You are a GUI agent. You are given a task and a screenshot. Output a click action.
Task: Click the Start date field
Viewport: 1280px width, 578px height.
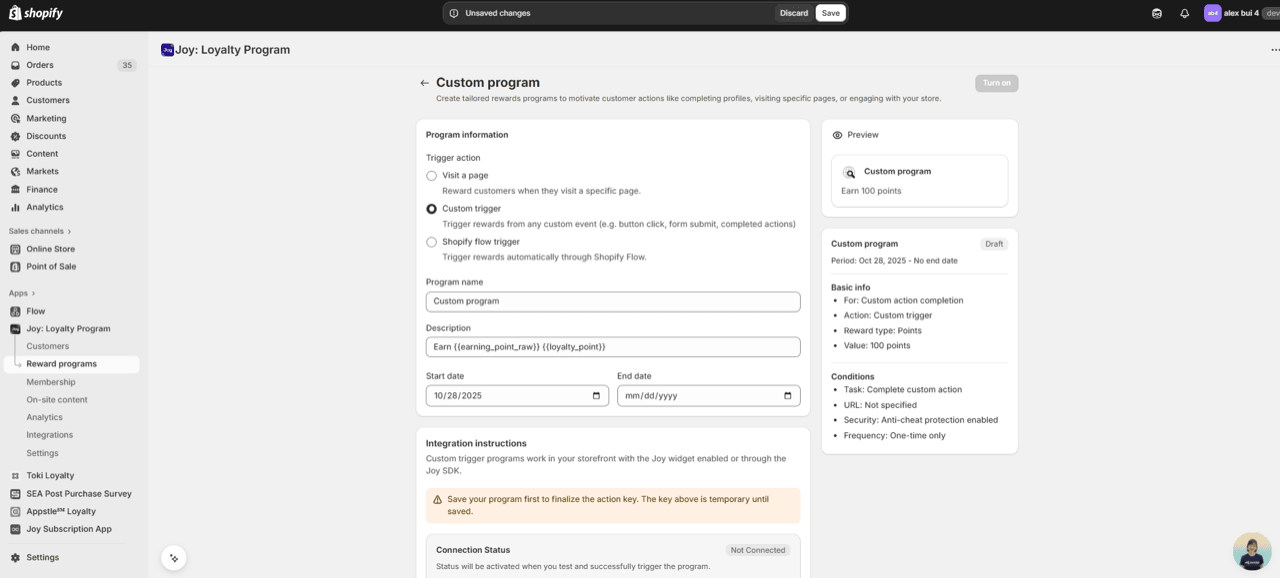click(x=517, y=396)
